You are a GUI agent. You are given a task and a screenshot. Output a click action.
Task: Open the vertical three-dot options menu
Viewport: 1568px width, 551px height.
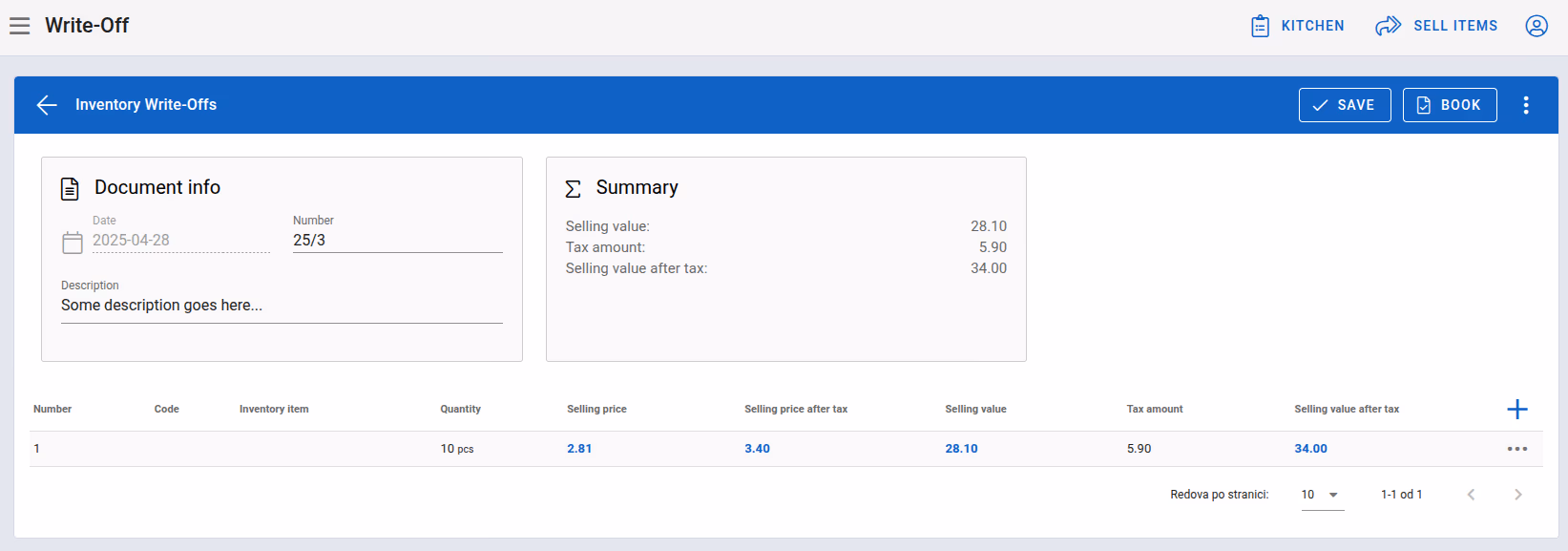pyautogui.click(x=1526, y=105)
